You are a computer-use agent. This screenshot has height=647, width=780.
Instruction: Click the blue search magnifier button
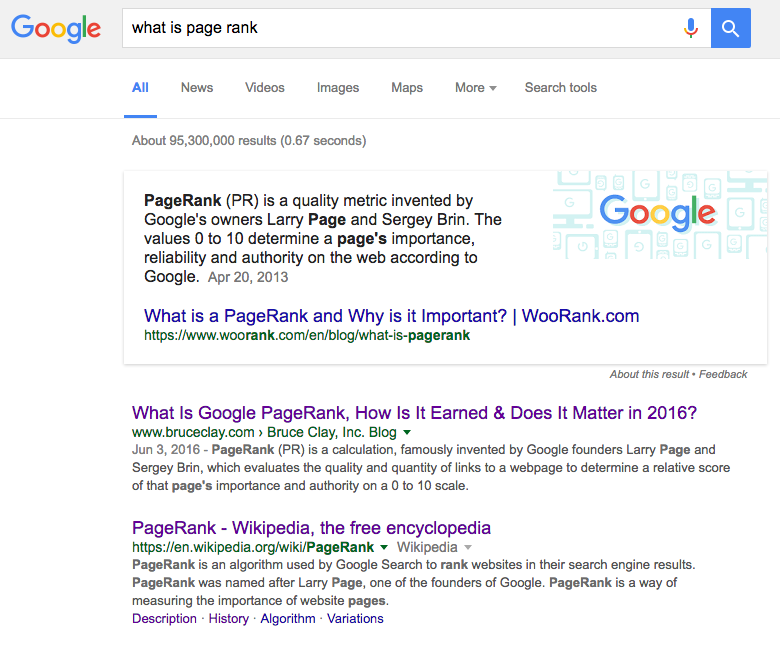point(730,28)
